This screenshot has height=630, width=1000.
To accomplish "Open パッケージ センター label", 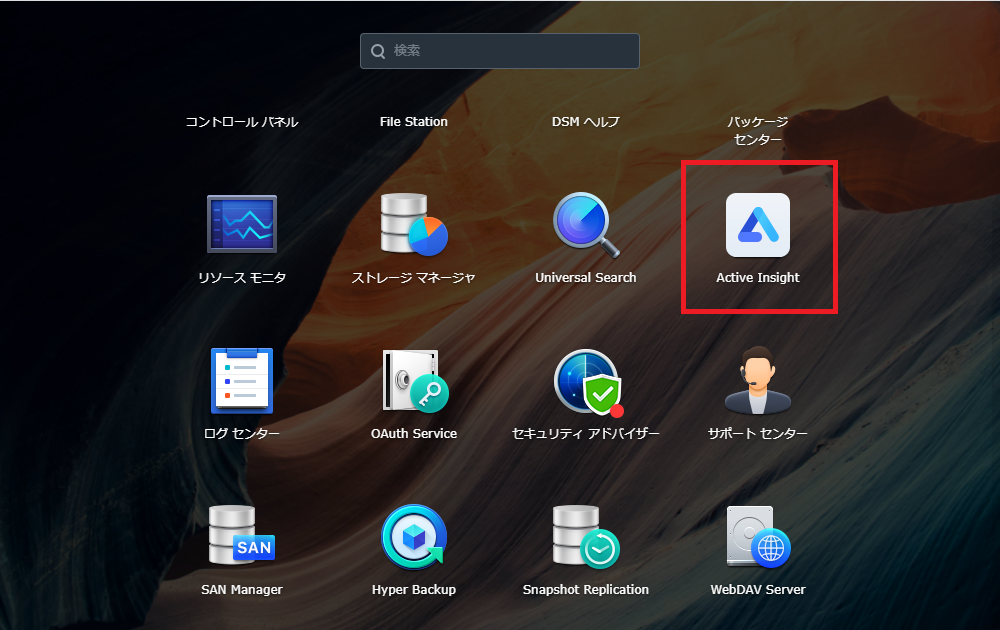I will coord(758,130).
